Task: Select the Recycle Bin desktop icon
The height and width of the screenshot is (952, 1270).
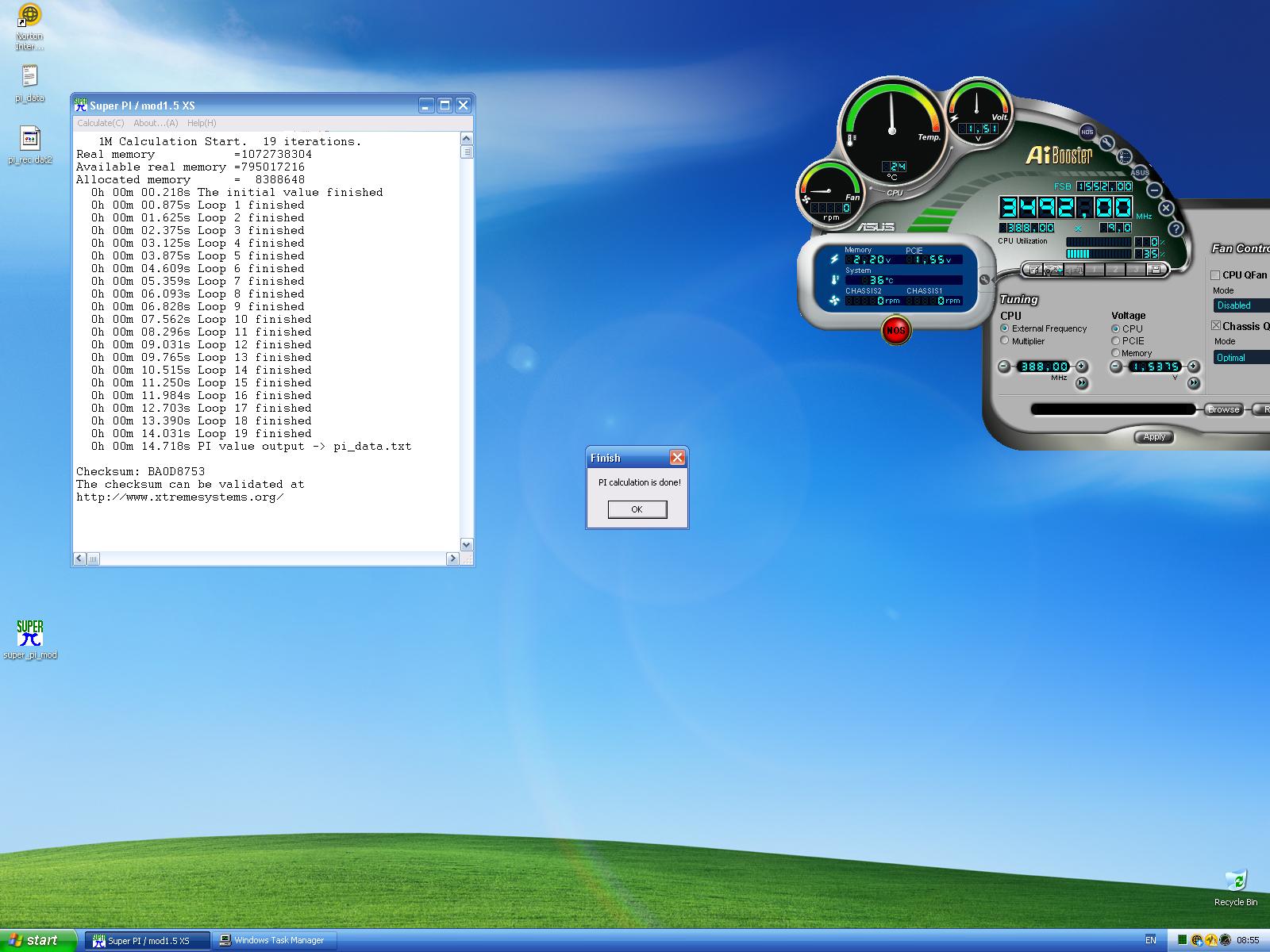Action: point(1236,888)
